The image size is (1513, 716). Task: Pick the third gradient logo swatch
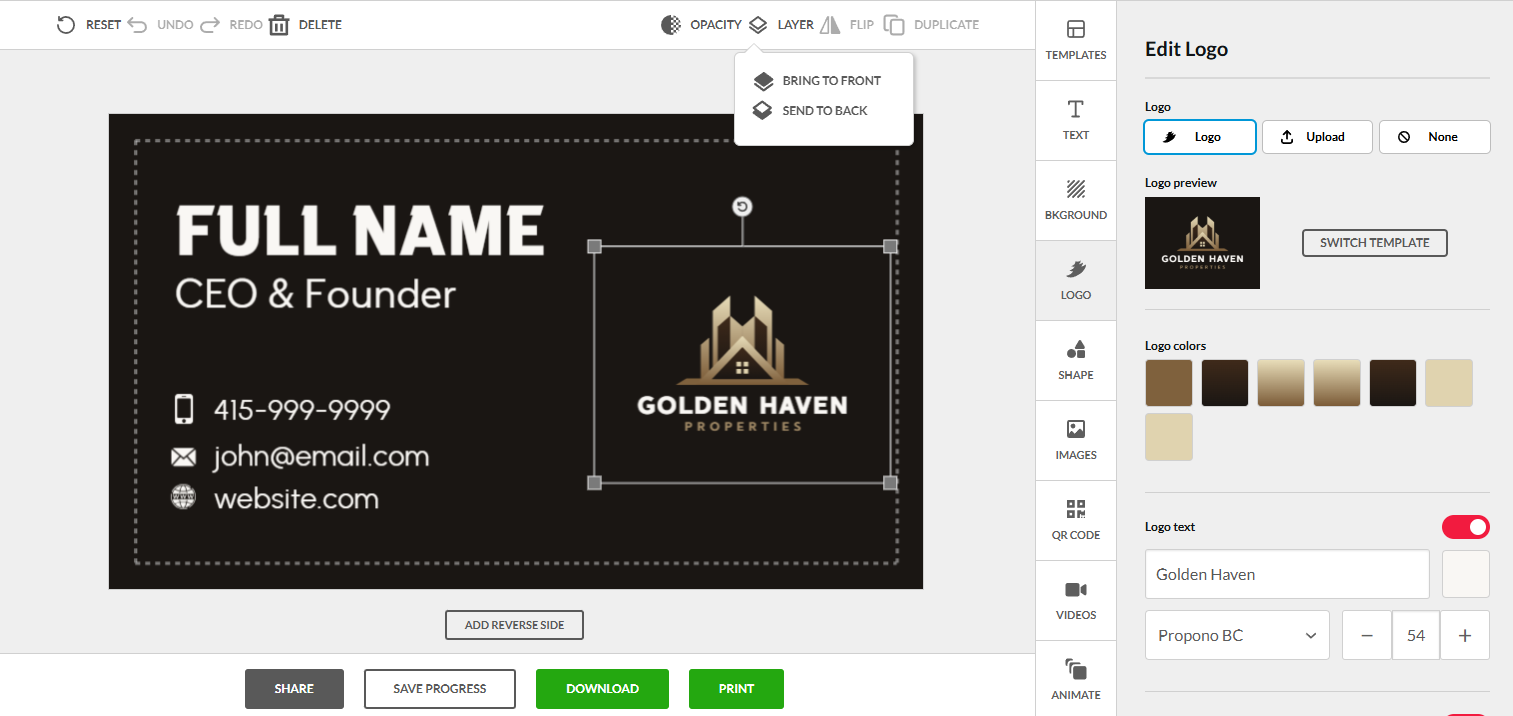click(1281, 383)
